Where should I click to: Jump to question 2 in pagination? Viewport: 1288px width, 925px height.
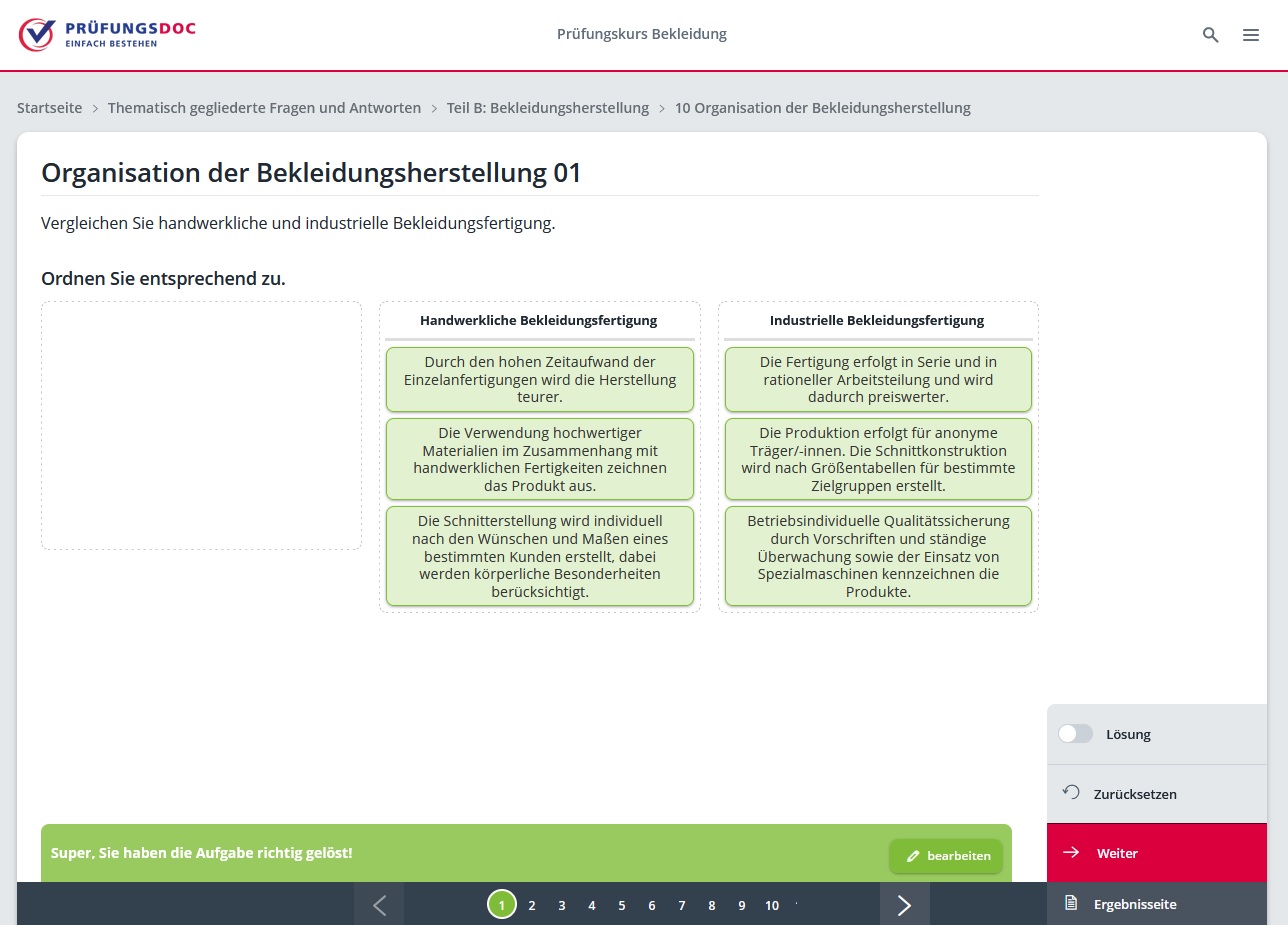point(532,906)
